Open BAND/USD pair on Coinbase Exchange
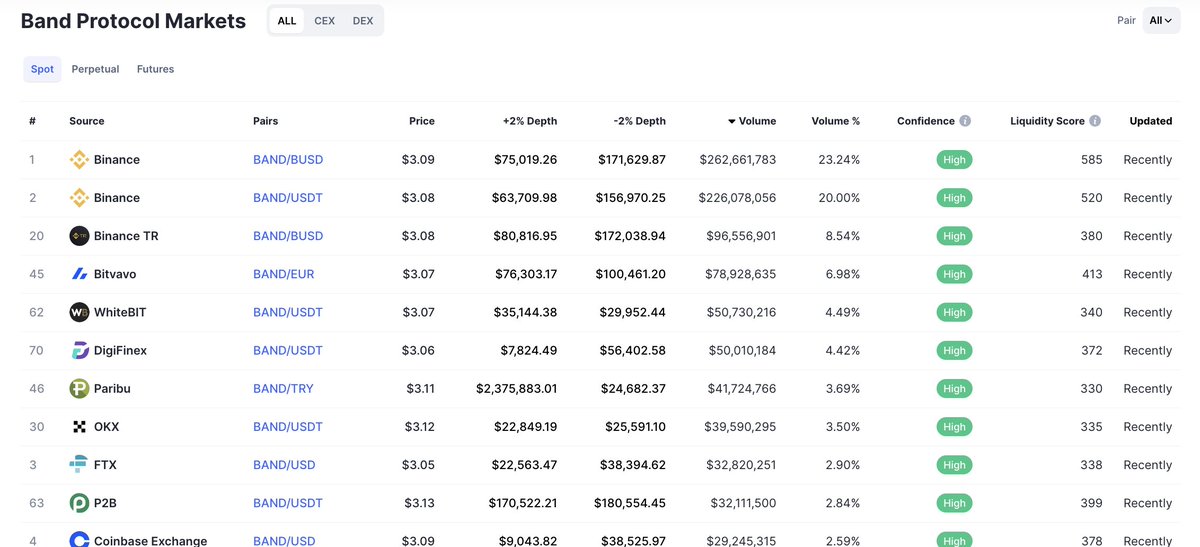Viewport: 1200px width, 547px height. point(284,541)
